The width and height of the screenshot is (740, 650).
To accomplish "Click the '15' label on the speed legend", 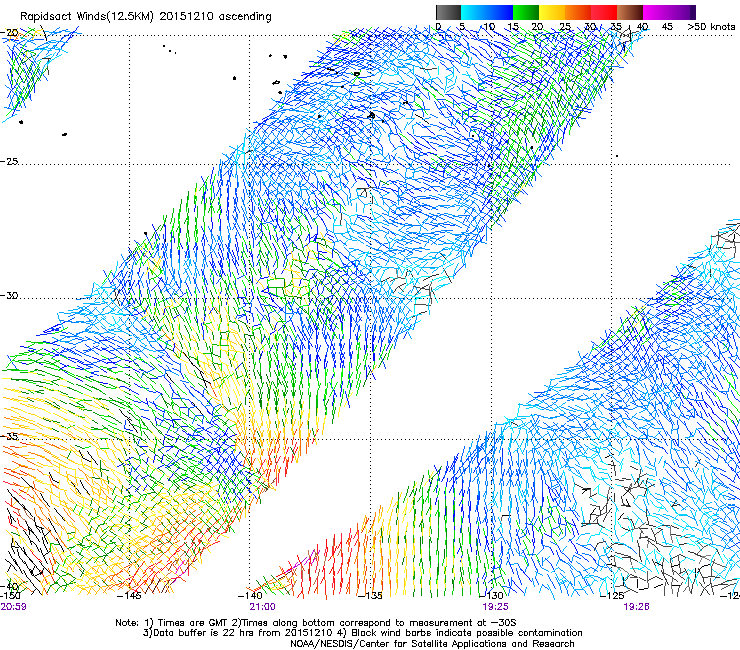I will [513, 27].
